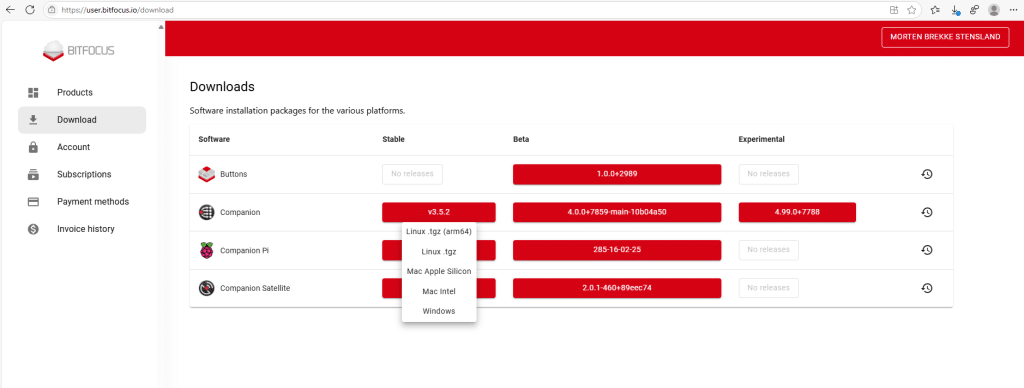Select Download in sidebar

82,120
